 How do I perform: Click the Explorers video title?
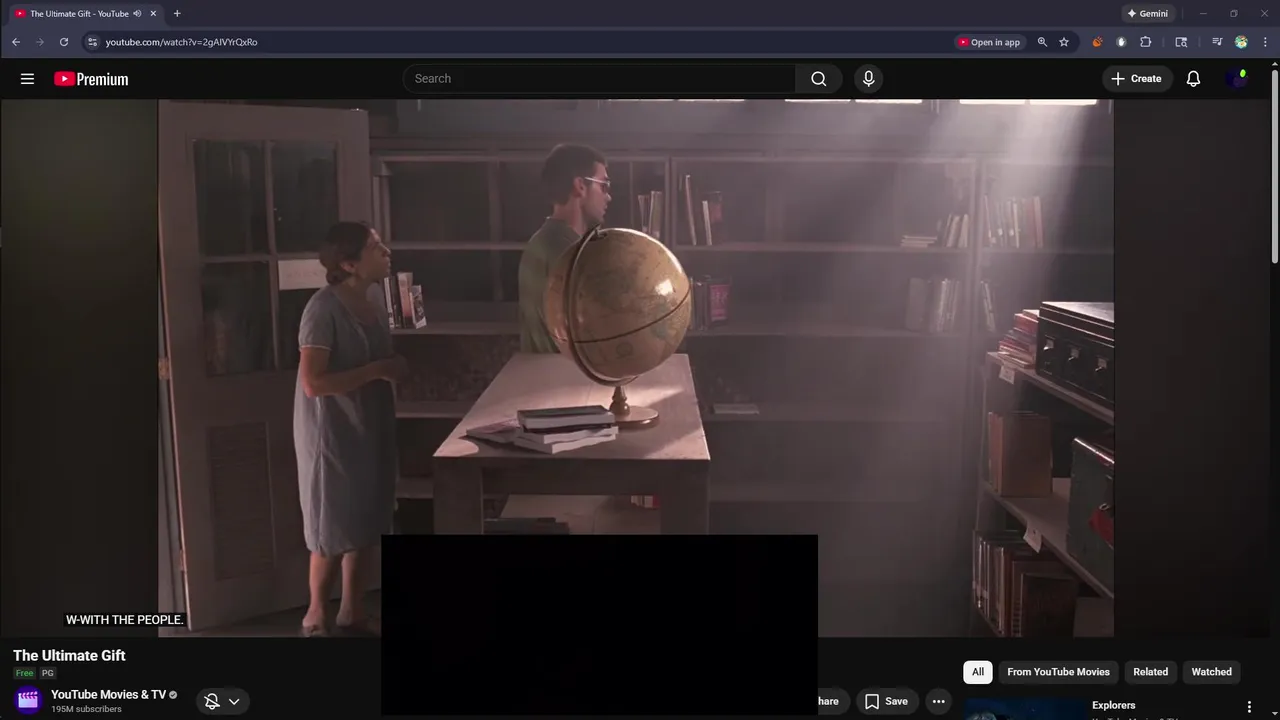(x=1113, y=705)
